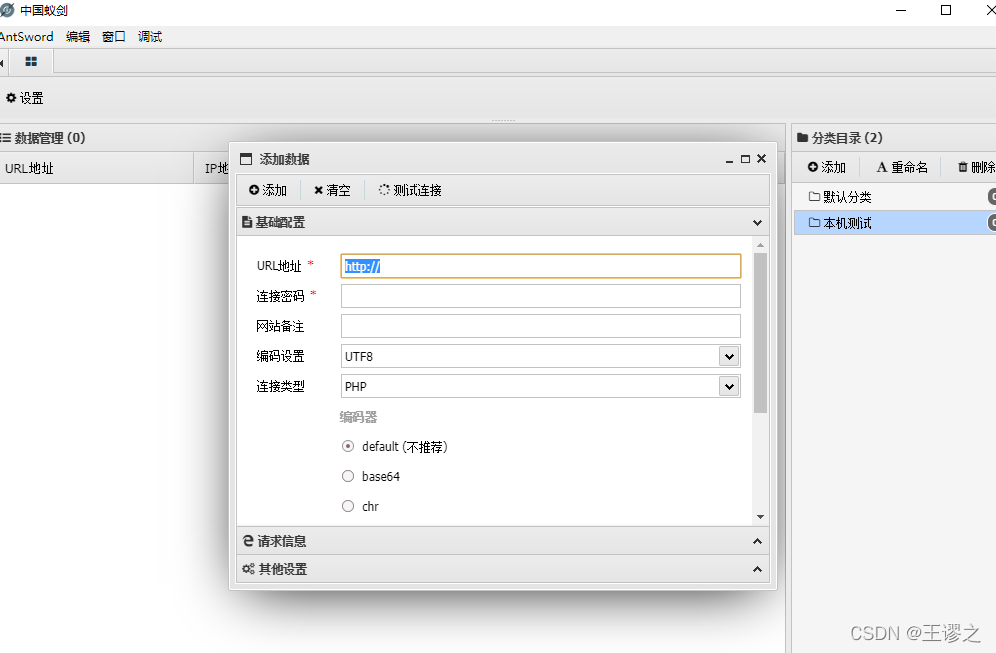Maximize the main 中国蚁剑 window
Viewport: 996px width, 653px height.
[946, 10]
